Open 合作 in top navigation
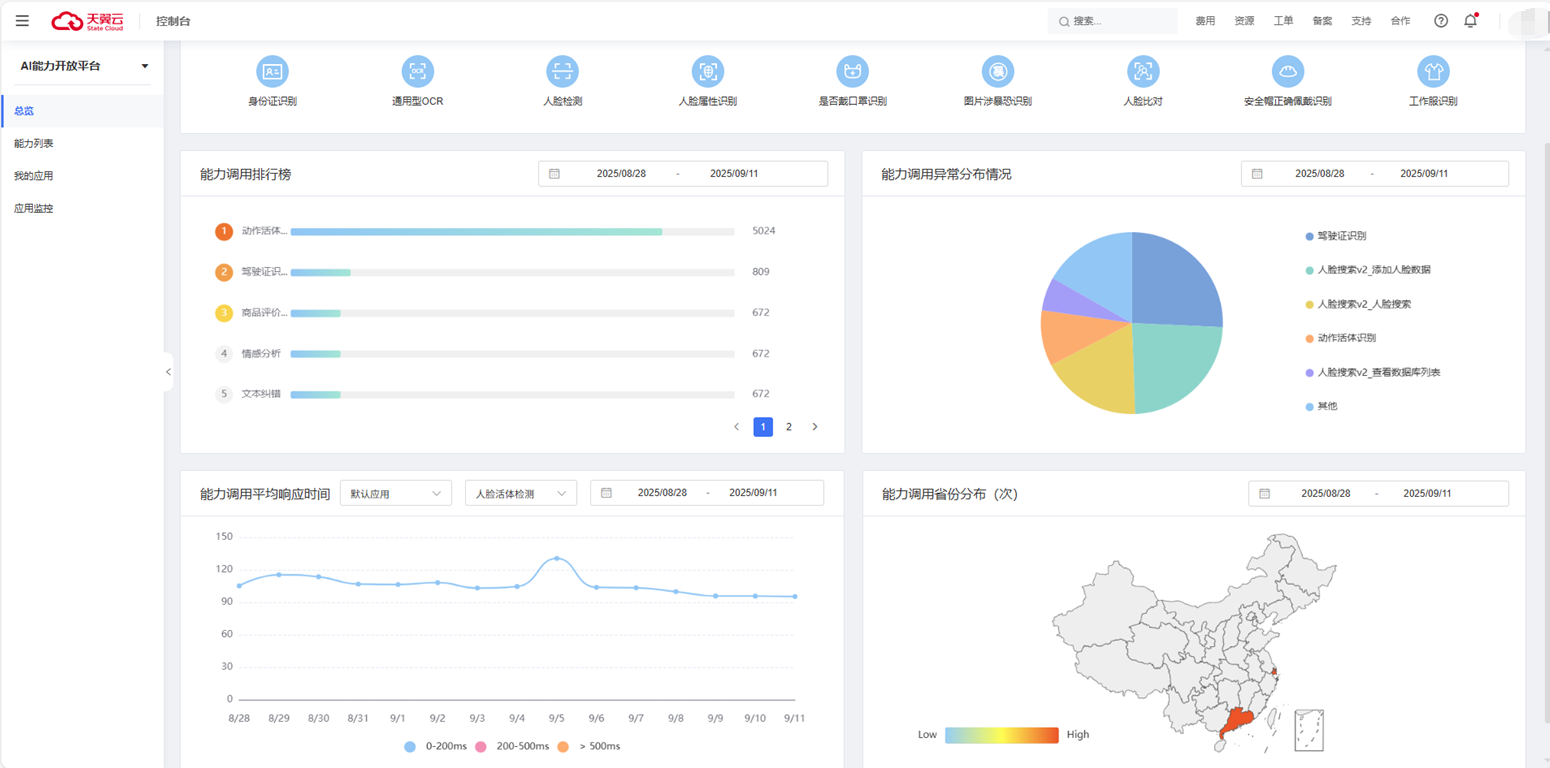Screen dimensions: 1550x768 click(x=1400, y=21)
